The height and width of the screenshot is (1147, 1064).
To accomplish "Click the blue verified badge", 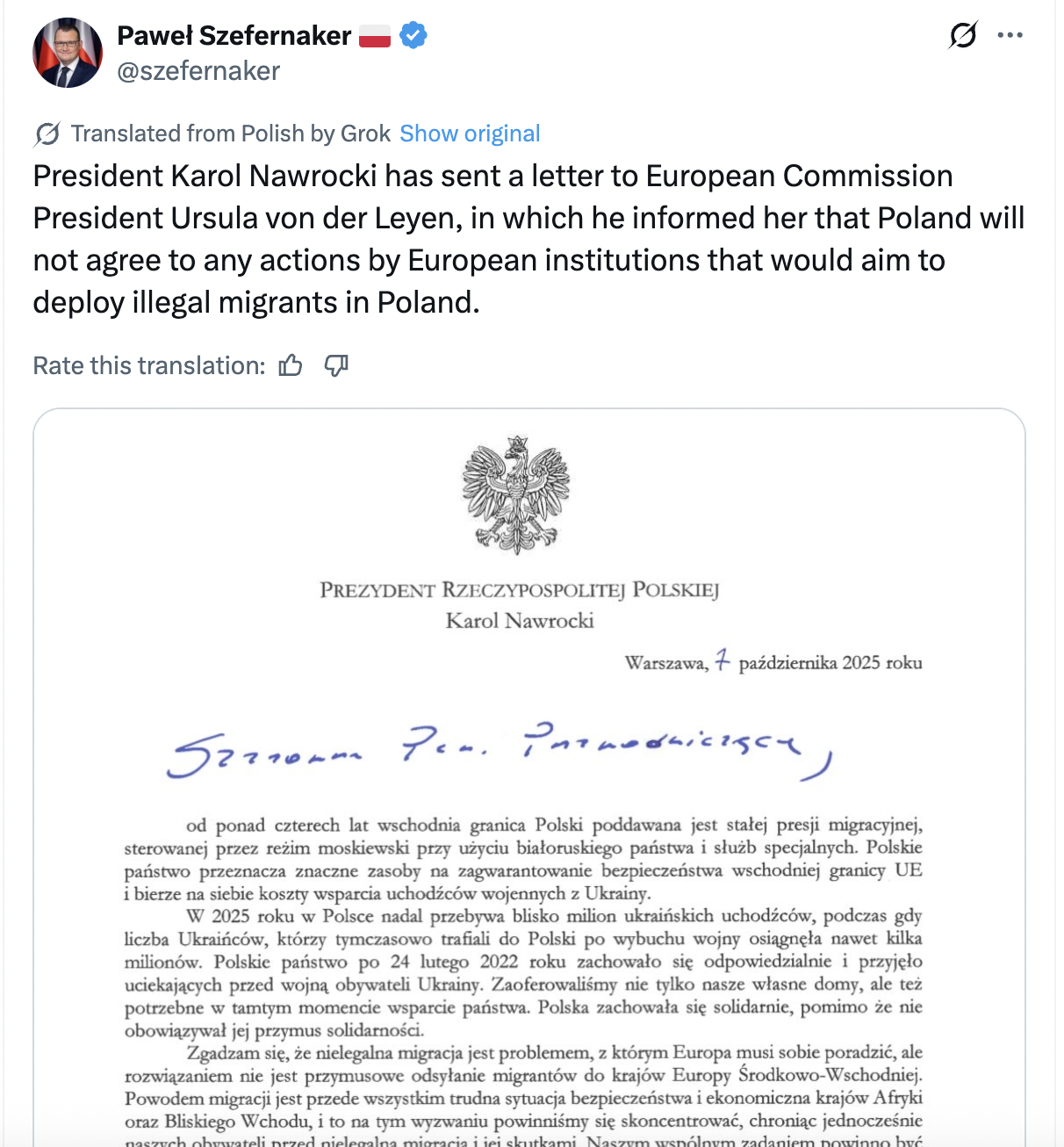I will coord(413,35).
